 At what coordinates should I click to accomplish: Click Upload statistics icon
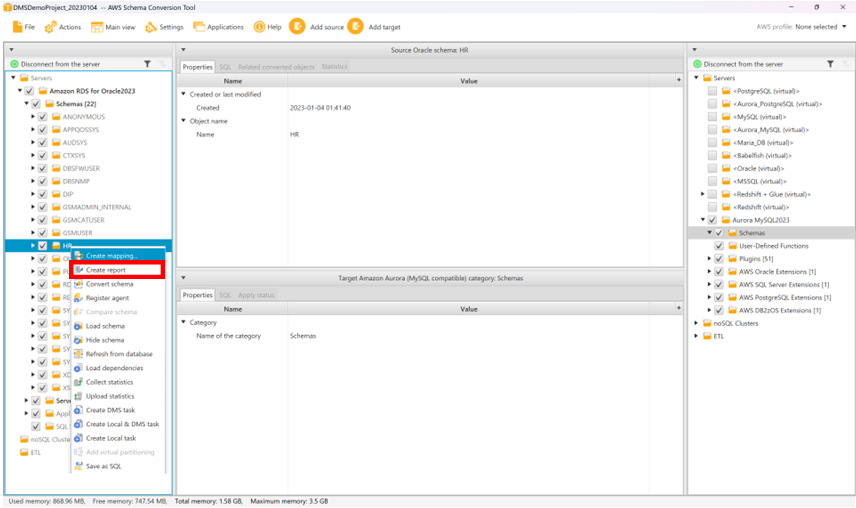(78, 396)
